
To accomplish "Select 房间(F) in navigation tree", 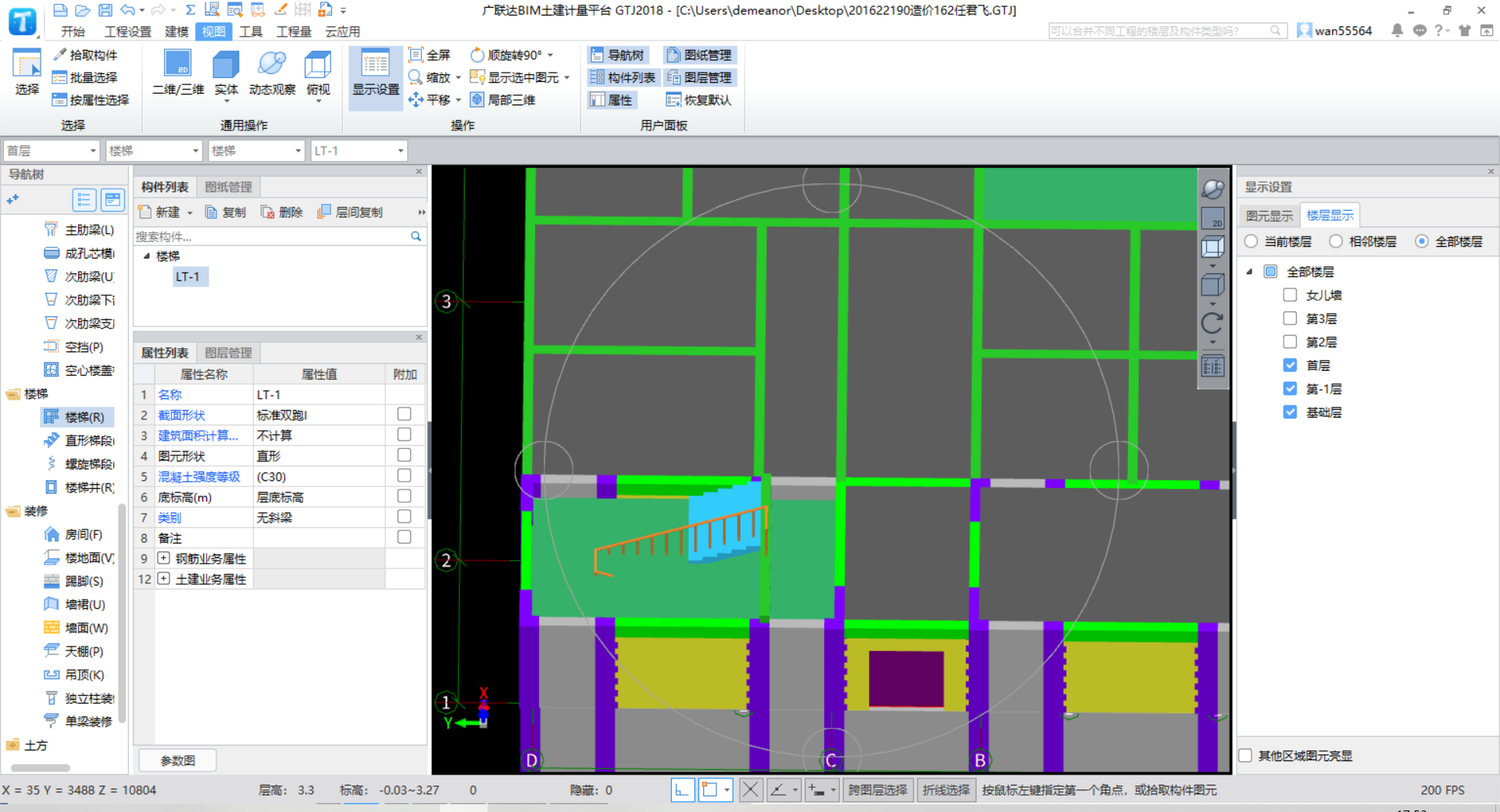I will (74, 534).
